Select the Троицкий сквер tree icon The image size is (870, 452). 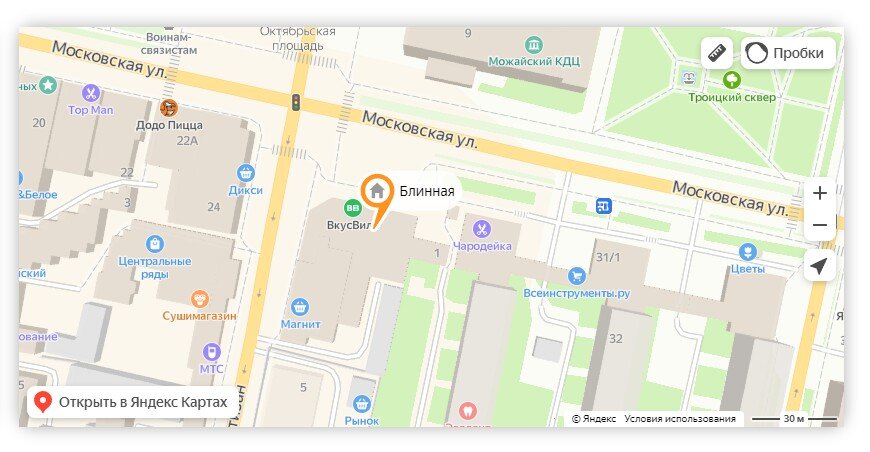(731, 80)
